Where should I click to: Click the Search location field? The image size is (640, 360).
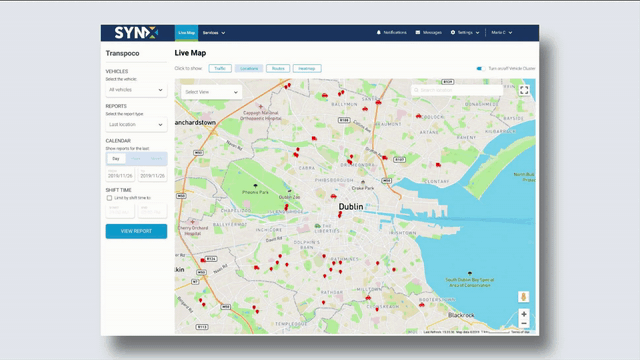457,90
